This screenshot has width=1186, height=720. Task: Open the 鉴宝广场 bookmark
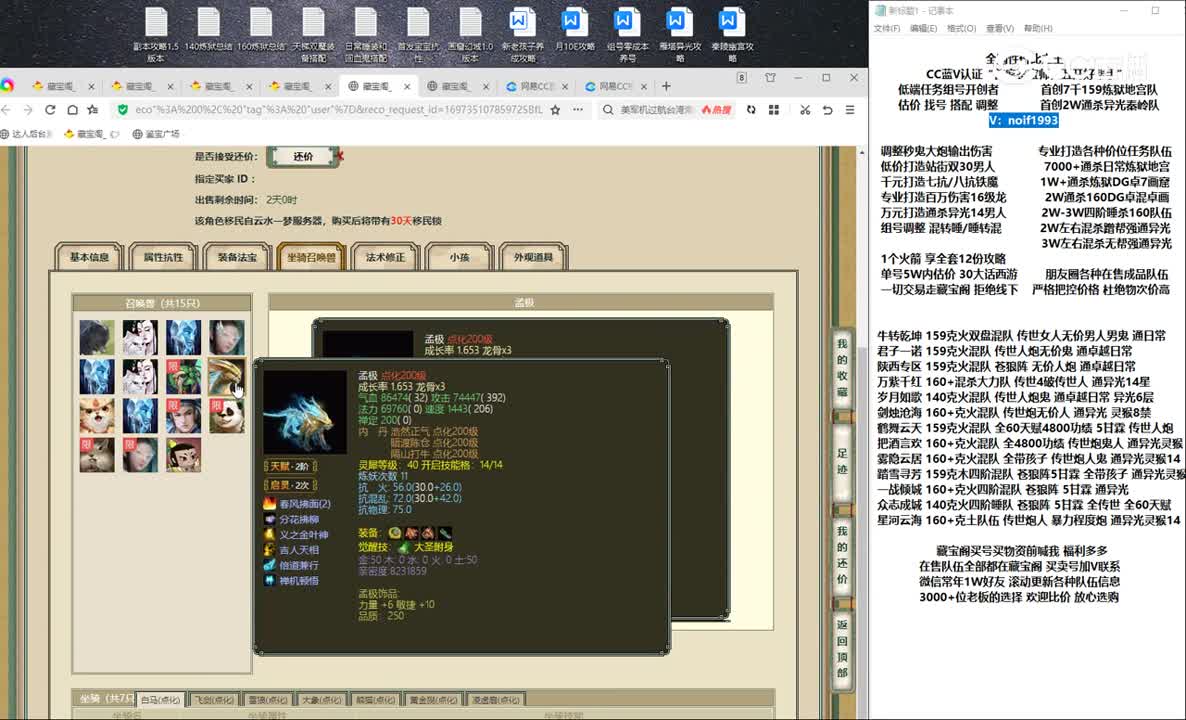pos(156,134)
